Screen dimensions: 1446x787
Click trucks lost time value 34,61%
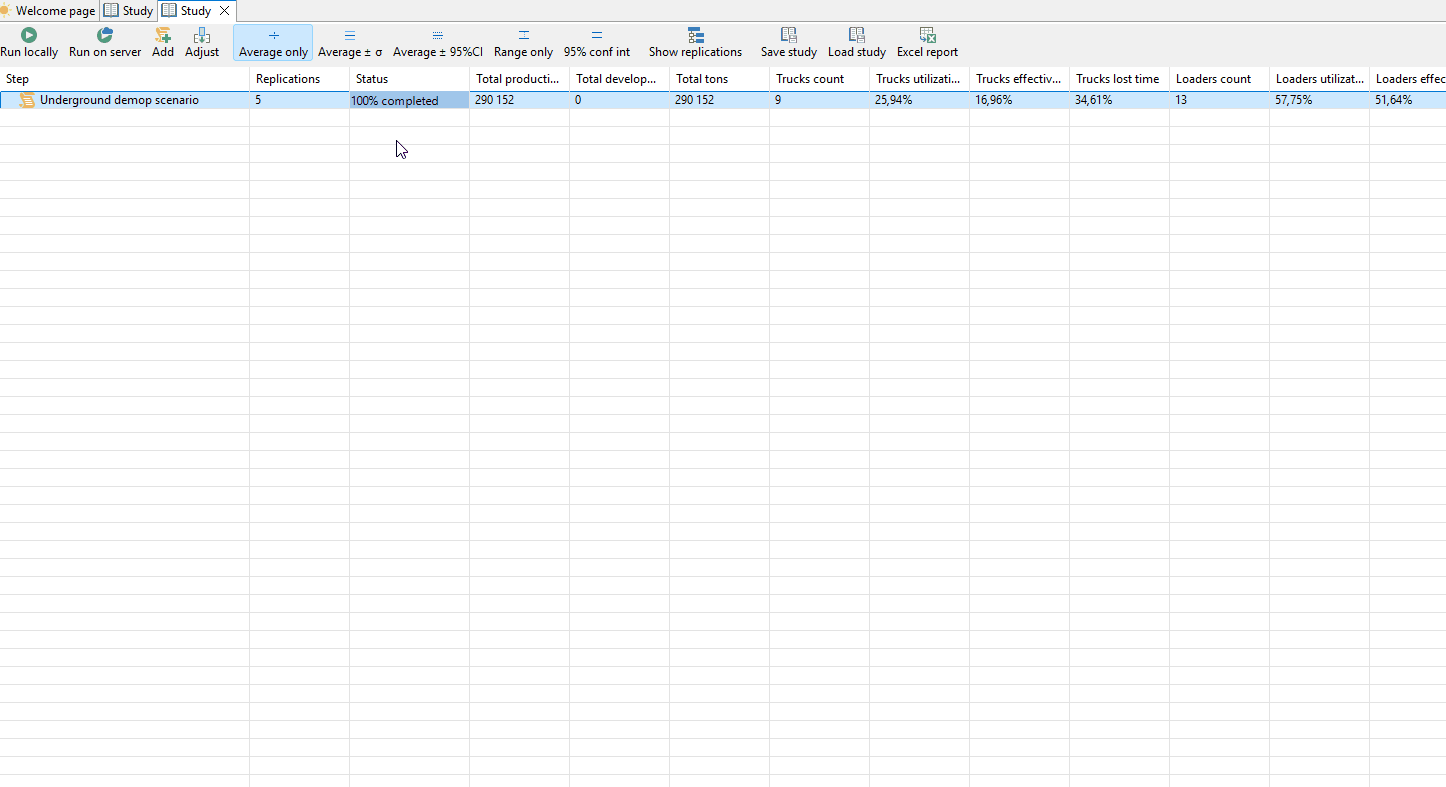coord(1094,100)
